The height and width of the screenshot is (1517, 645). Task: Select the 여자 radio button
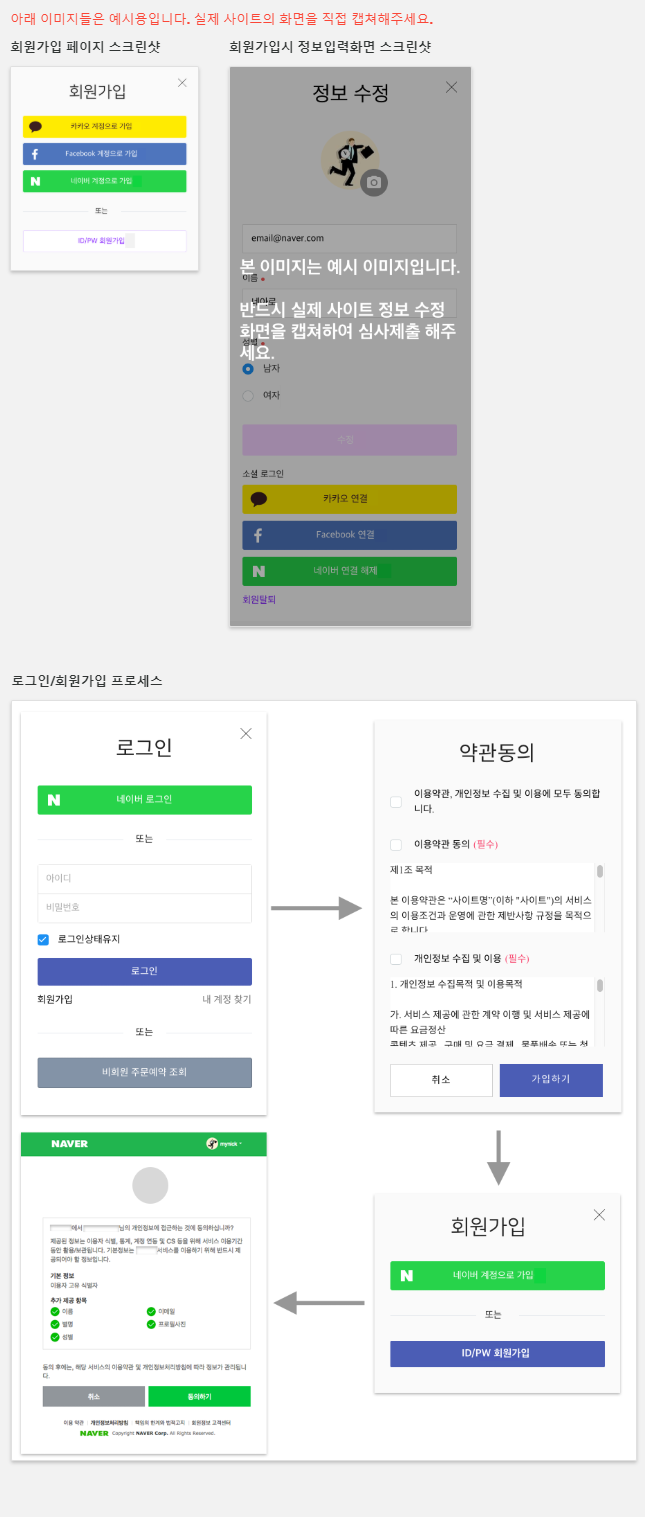[x=248, y=395]
